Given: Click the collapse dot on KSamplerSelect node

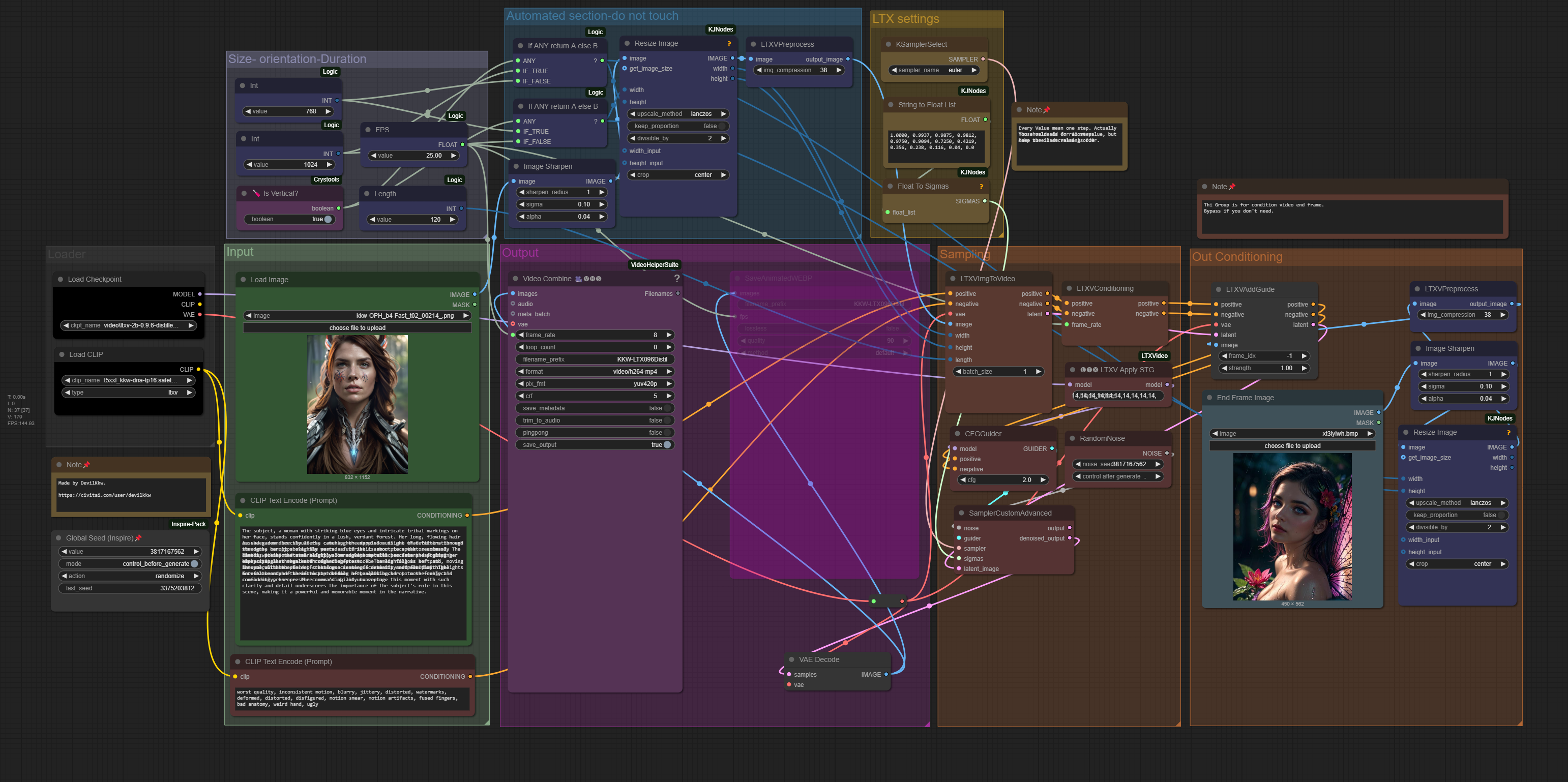Looking at the screenshot, I should click(x=888, y=44).
